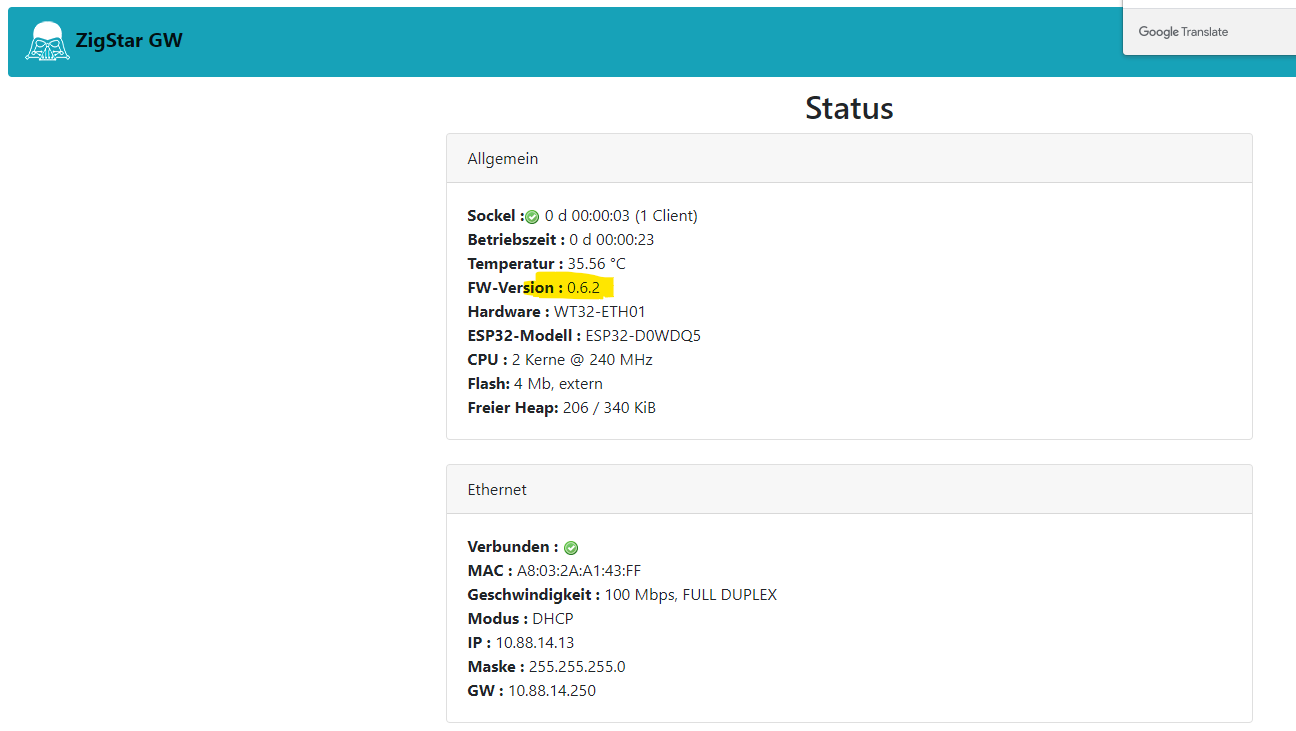Click the Ethernet card header
The width and height of the screenshot is (1296, 731).
coord(849,490)
